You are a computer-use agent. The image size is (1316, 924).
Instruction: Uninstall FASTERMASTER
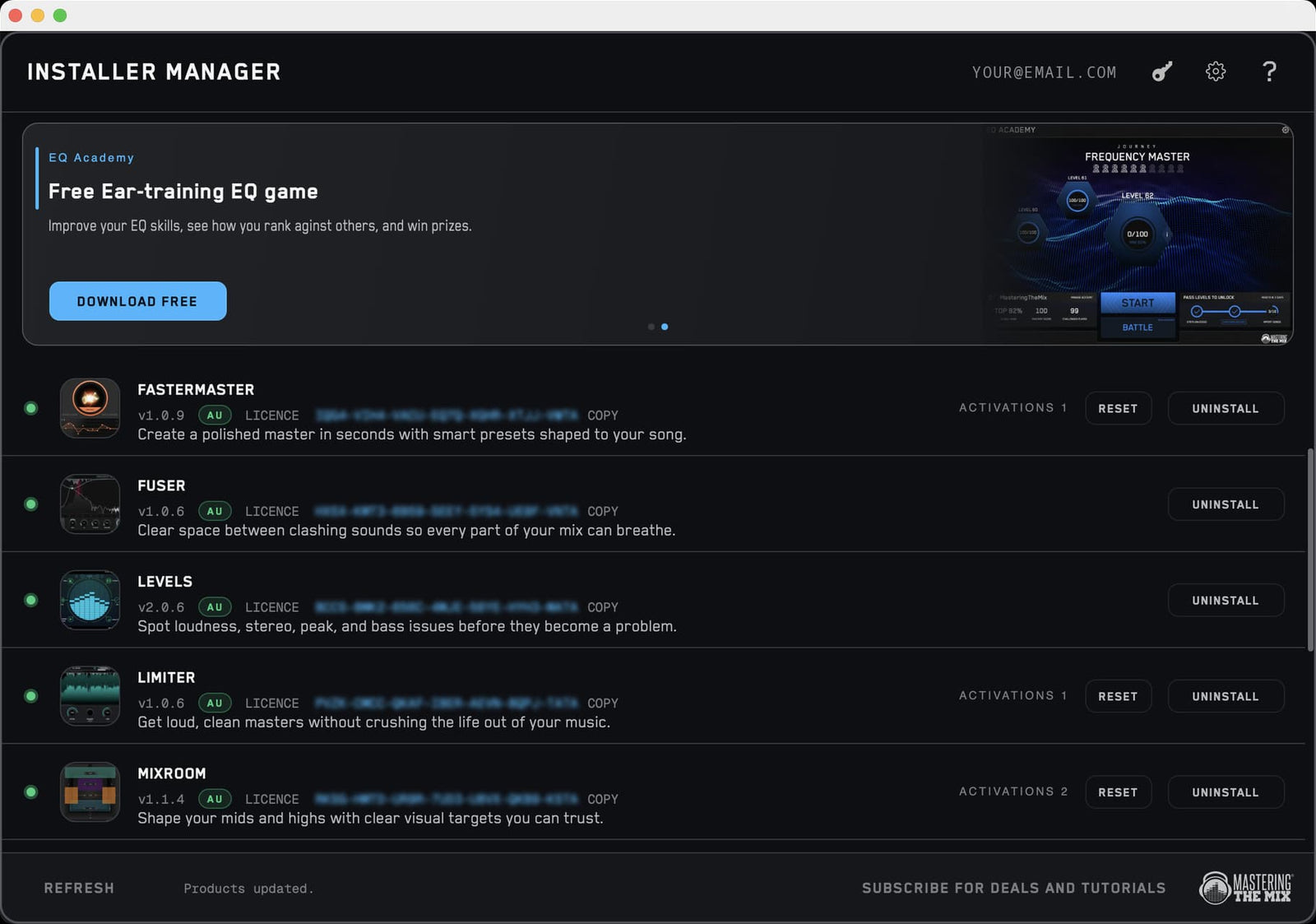pos(1226,408)
